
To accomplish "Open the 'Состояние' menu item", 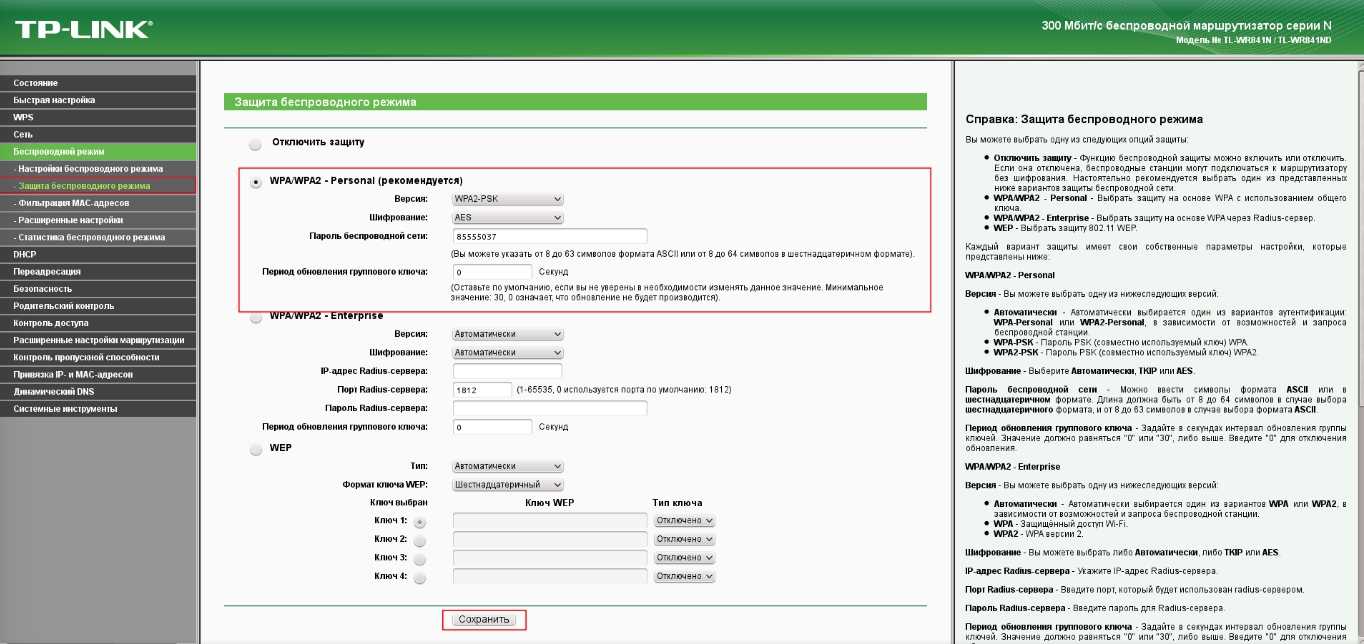I will click(x=36, y=83).
